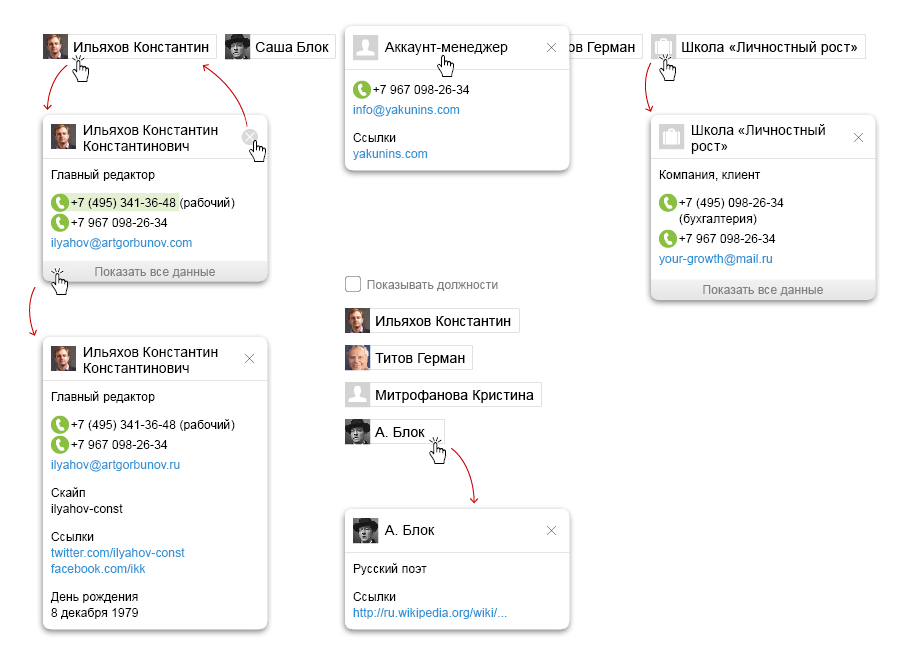Click placeholder avatar of Аккаунт-менеджер card
Viewport: 920px width, 672px height.
pos(365,48)
